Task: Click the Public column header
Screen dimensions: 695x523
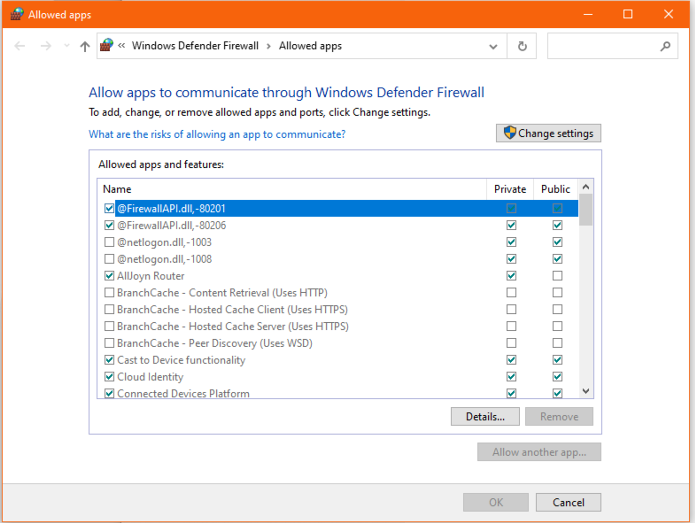Action: point(555,189)
